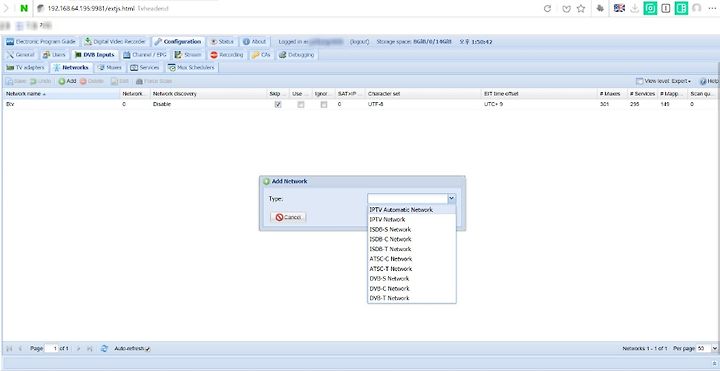Choose ATSC-T Network option
This screenshot has width=720, height=371.
(x=412, y=269)
